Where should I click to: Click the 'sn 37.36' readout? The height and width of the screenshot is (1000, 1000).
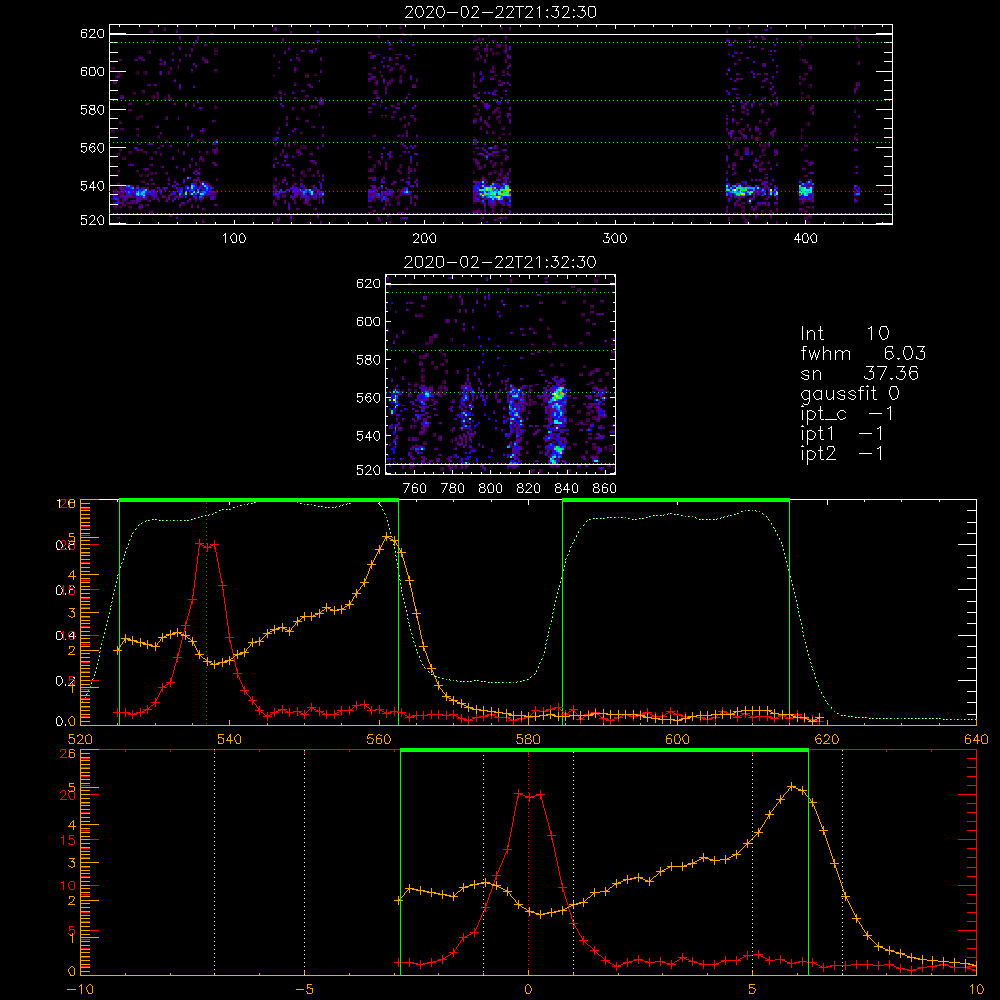pyautogui.click(x=859, y=373)
